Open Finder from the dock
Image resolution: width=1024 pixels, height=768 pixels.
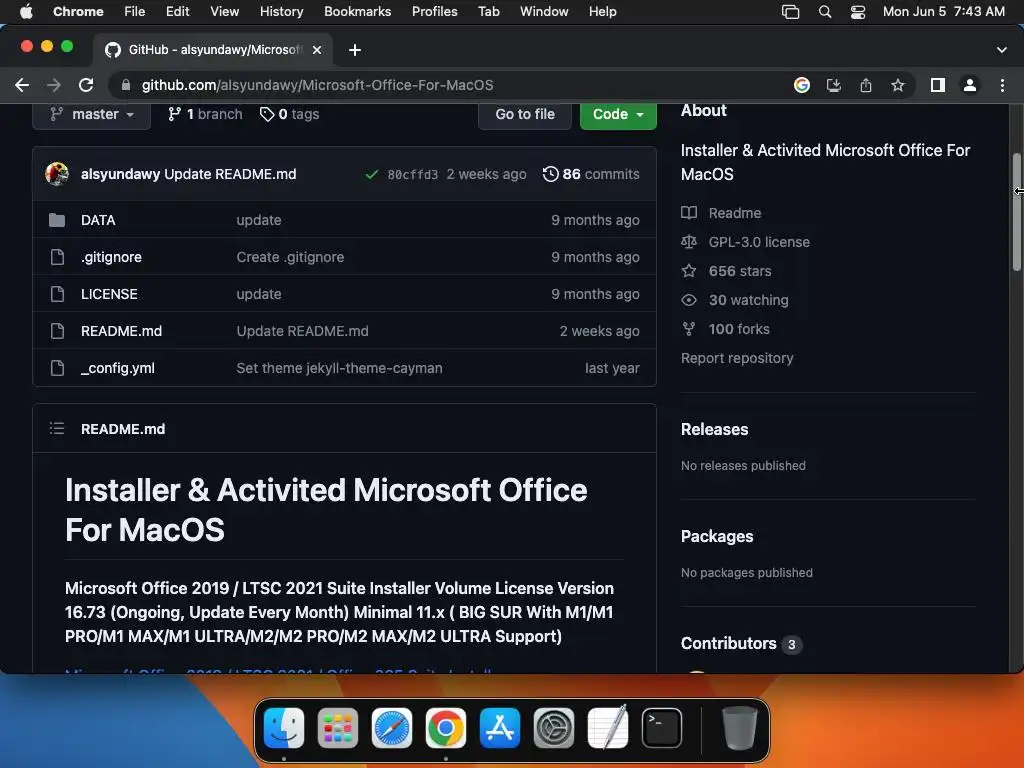point(284,728)
